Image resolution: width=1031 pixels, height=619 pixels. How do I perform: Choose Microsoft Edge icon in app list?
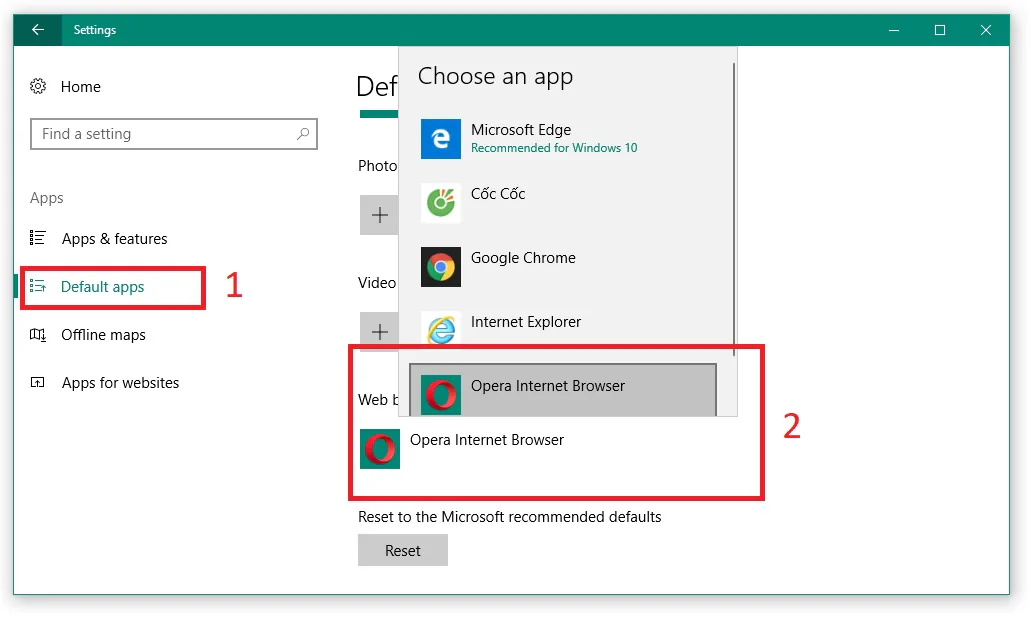(x=441, y=139)
